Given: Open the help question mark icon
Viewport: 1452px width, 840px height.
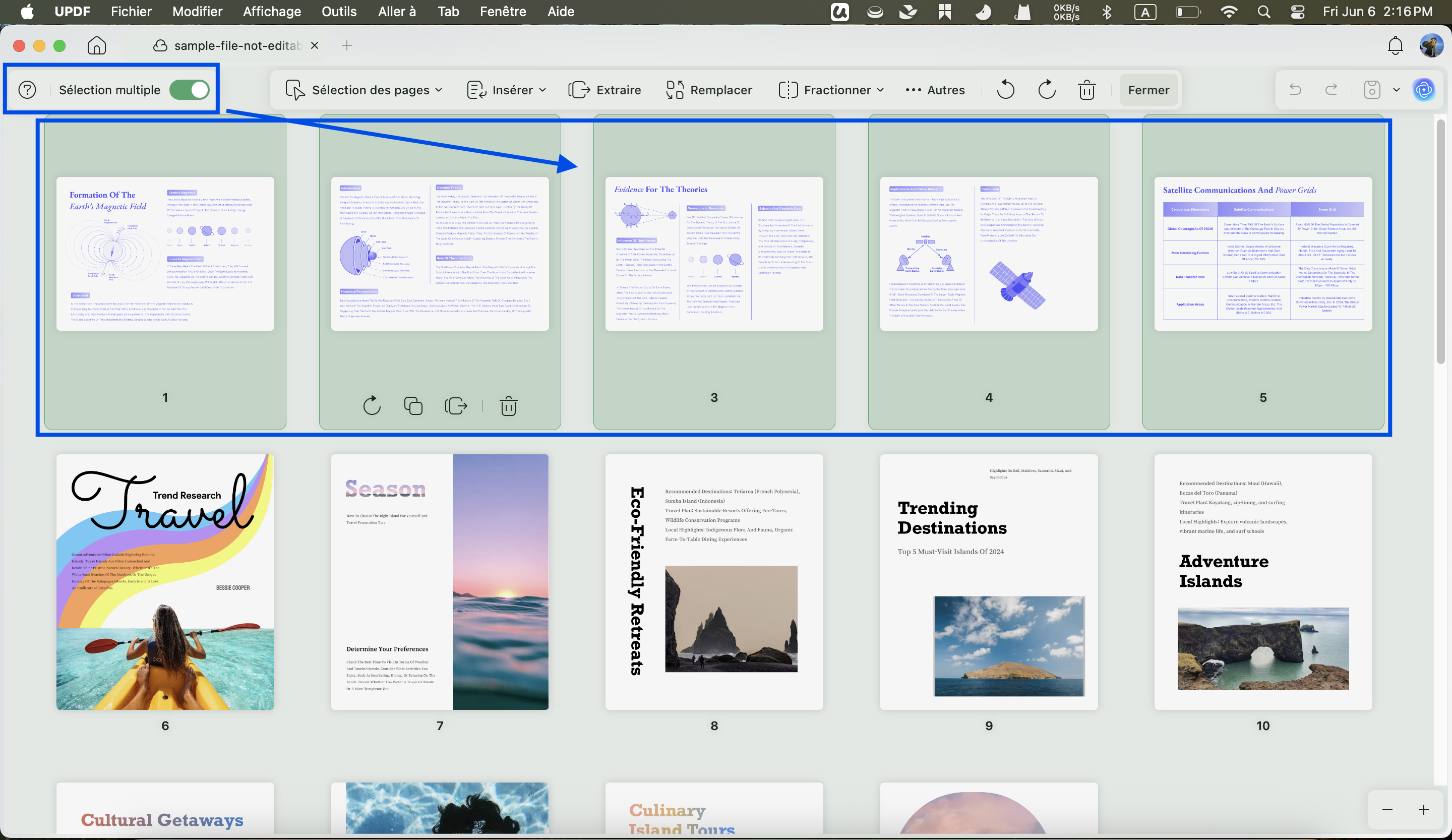Looking at the screenshot, I should (x=27, y=90).
